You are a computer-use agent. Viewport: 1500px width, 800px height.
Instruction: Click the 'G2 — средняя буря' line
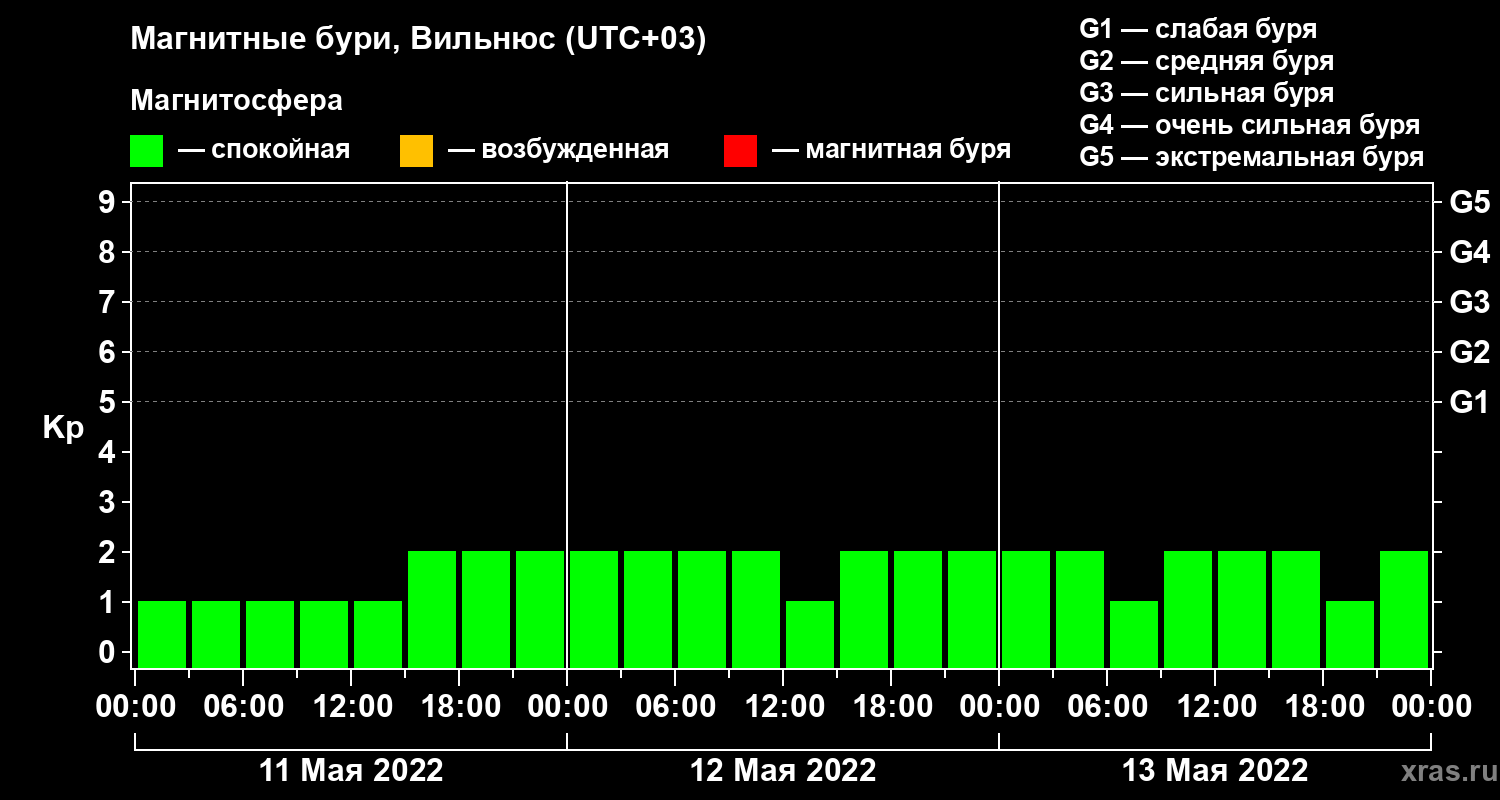pos(1207,61)
